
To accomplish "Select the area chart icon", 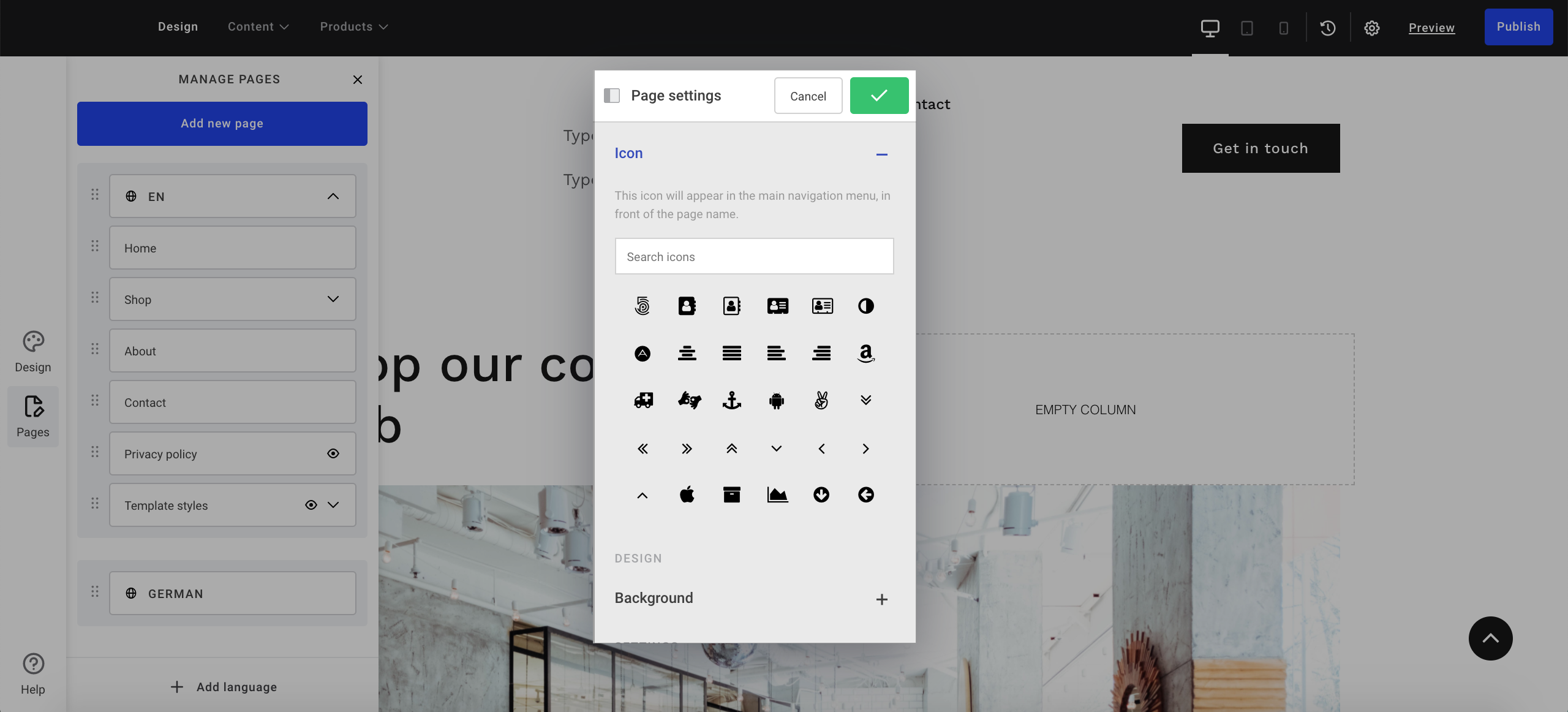I will pos(777,494).
